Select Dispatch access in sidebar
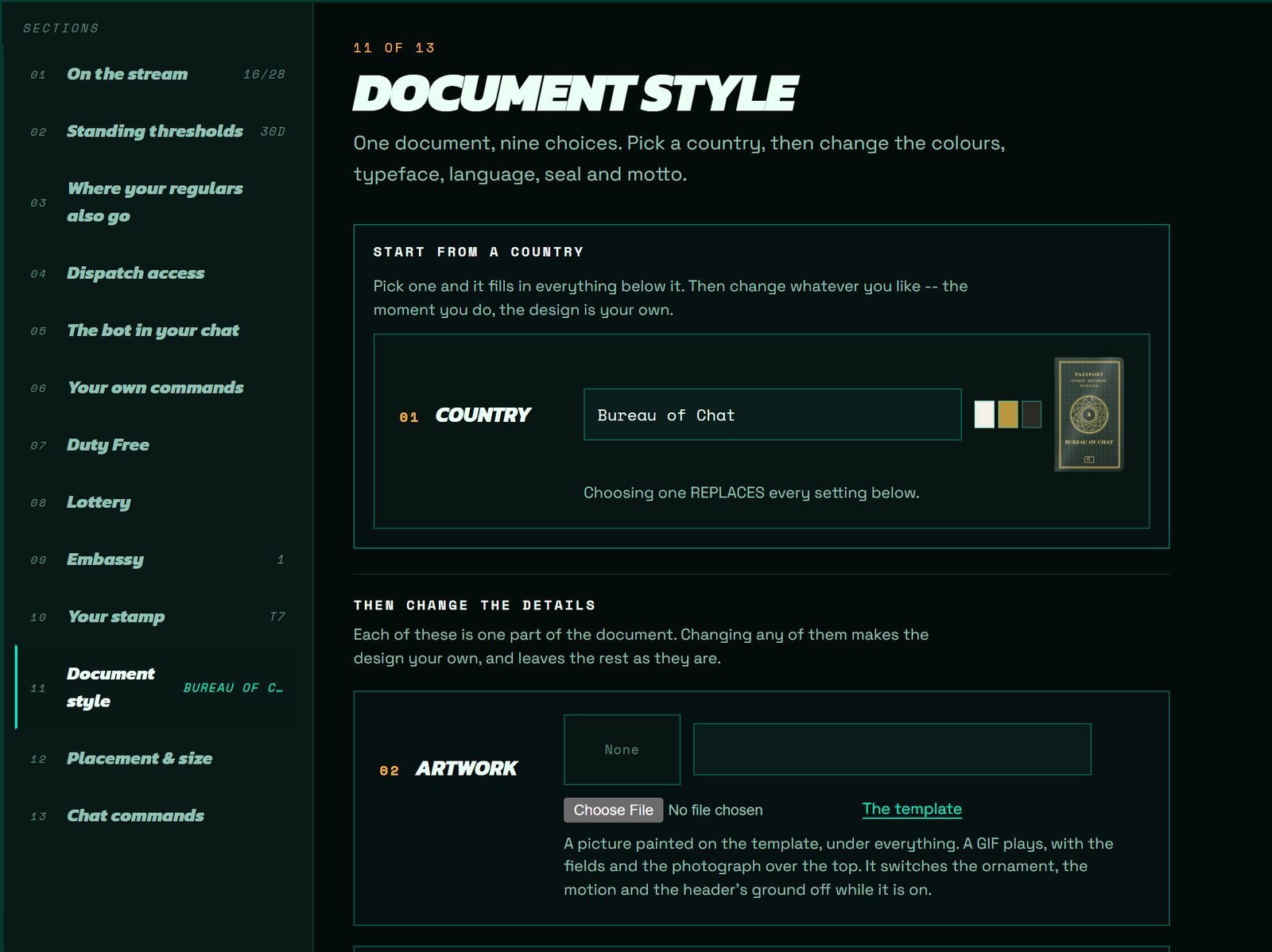 pos(157,273)
